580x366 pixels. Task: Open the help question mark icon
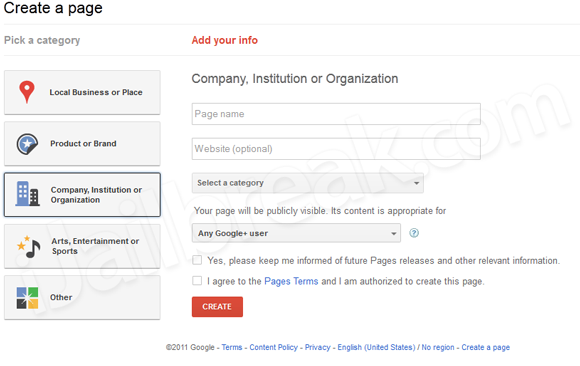(414, 233)
